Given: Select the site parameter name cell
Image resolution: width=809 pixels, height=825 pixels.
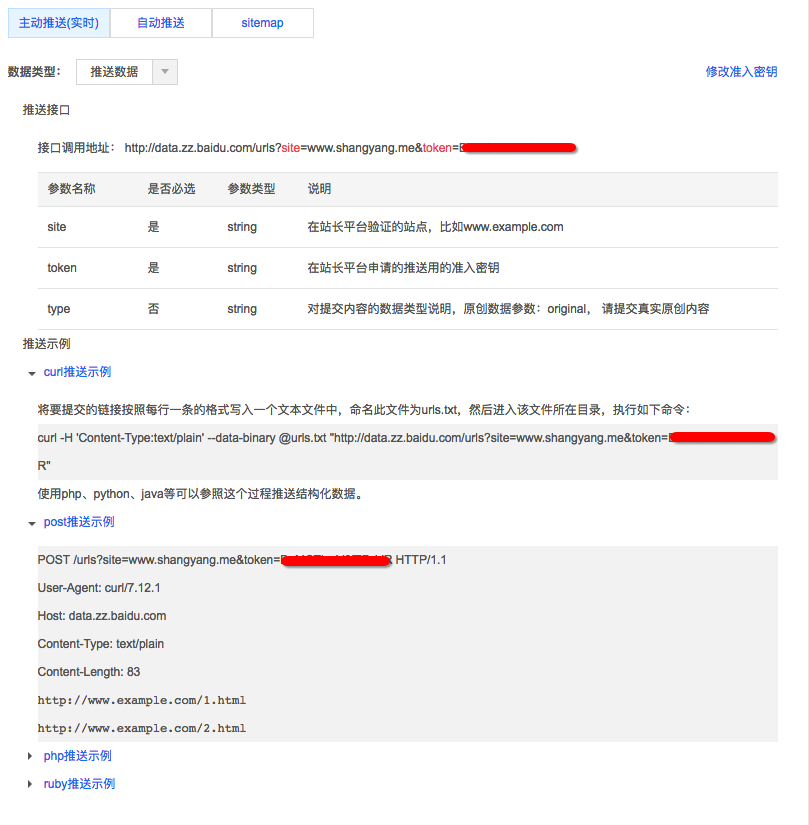Looking at the screenshot, I should pos(57,227).
